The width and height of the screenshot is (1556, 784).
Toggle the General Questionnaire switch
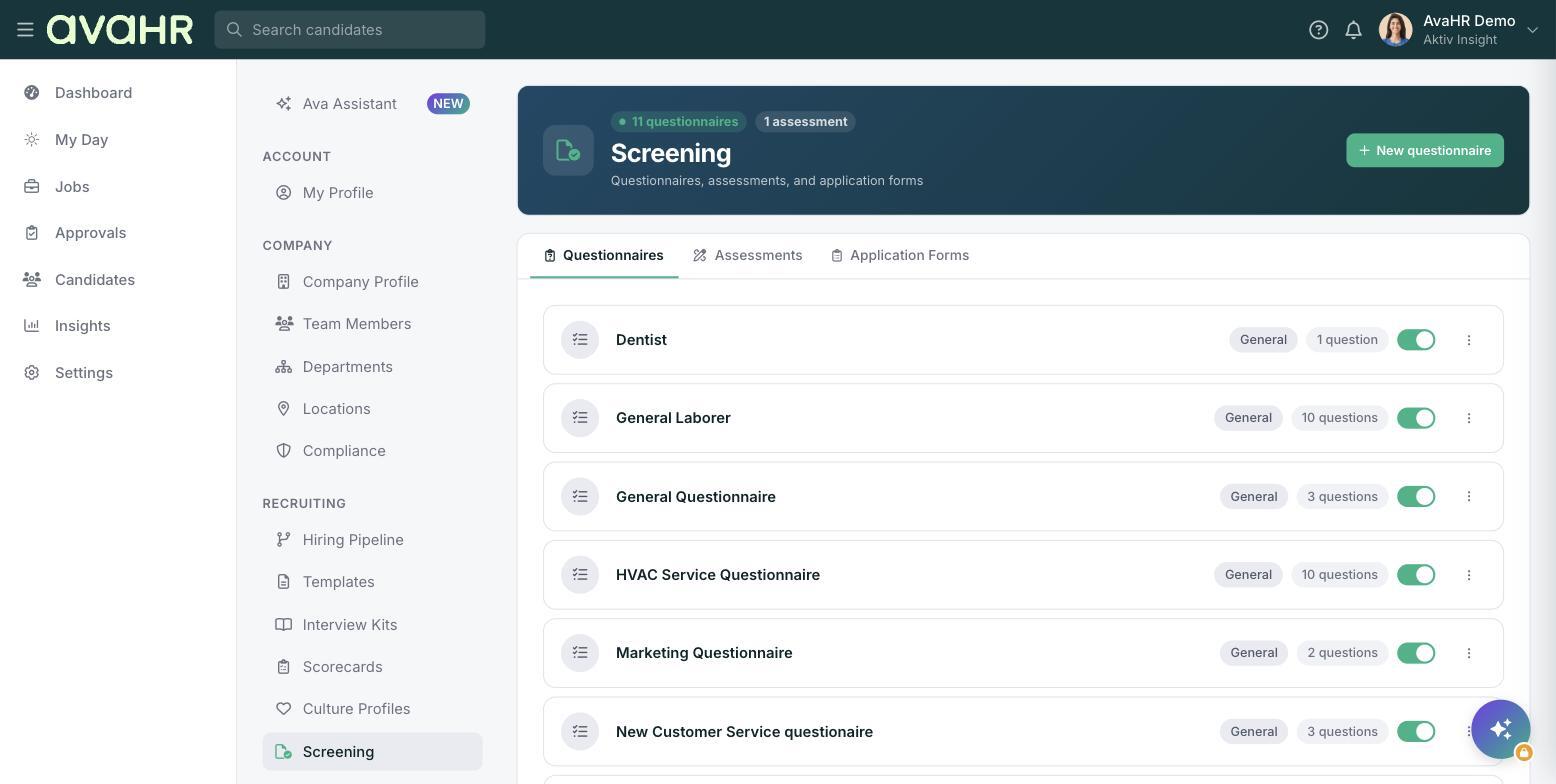(1416, 497)
